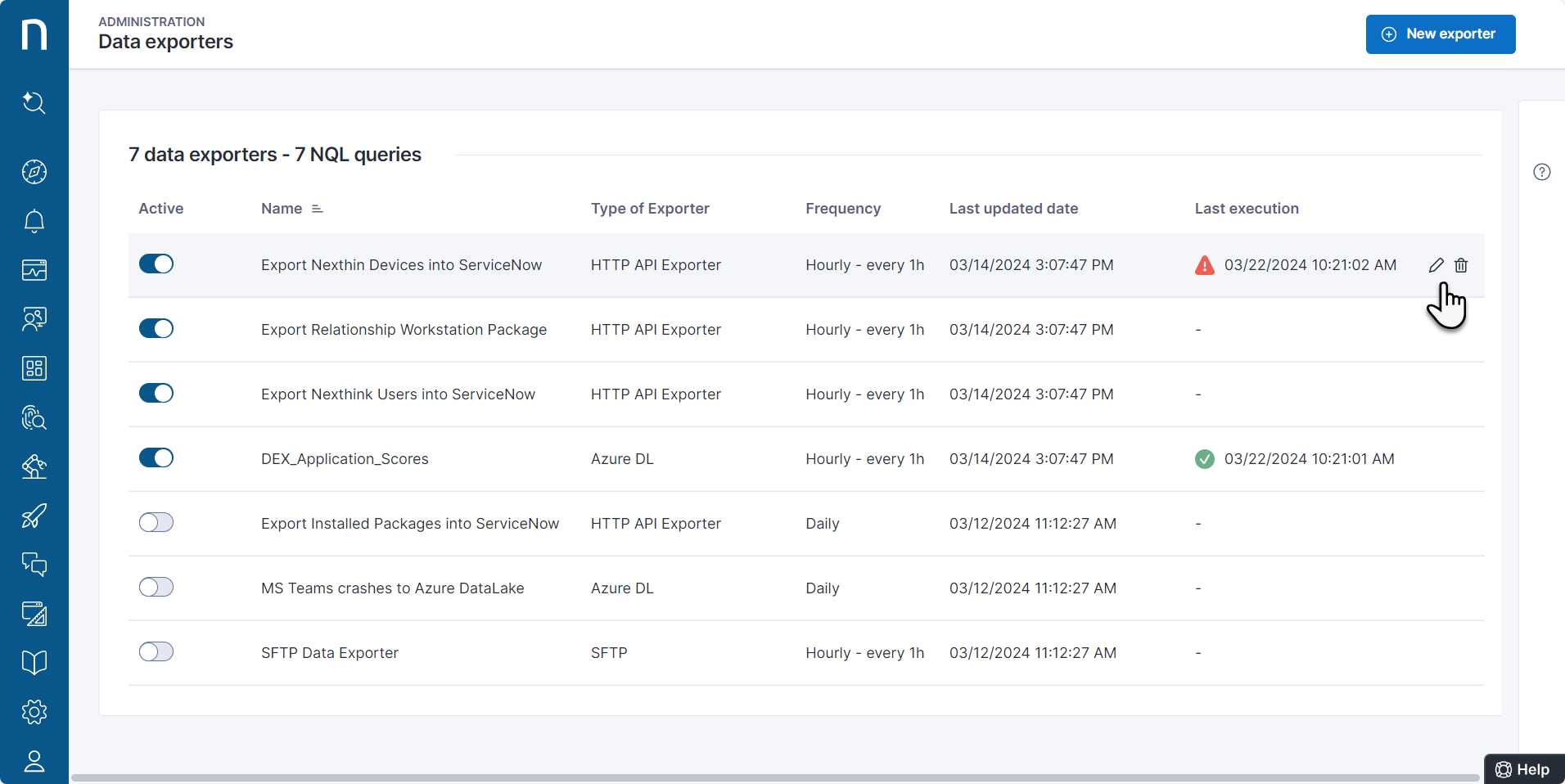The width and height of the screenshot is (1565, 784).
Task: Enable Export Installed Packages into ServiceNow toggle
Action: point(156,522)
